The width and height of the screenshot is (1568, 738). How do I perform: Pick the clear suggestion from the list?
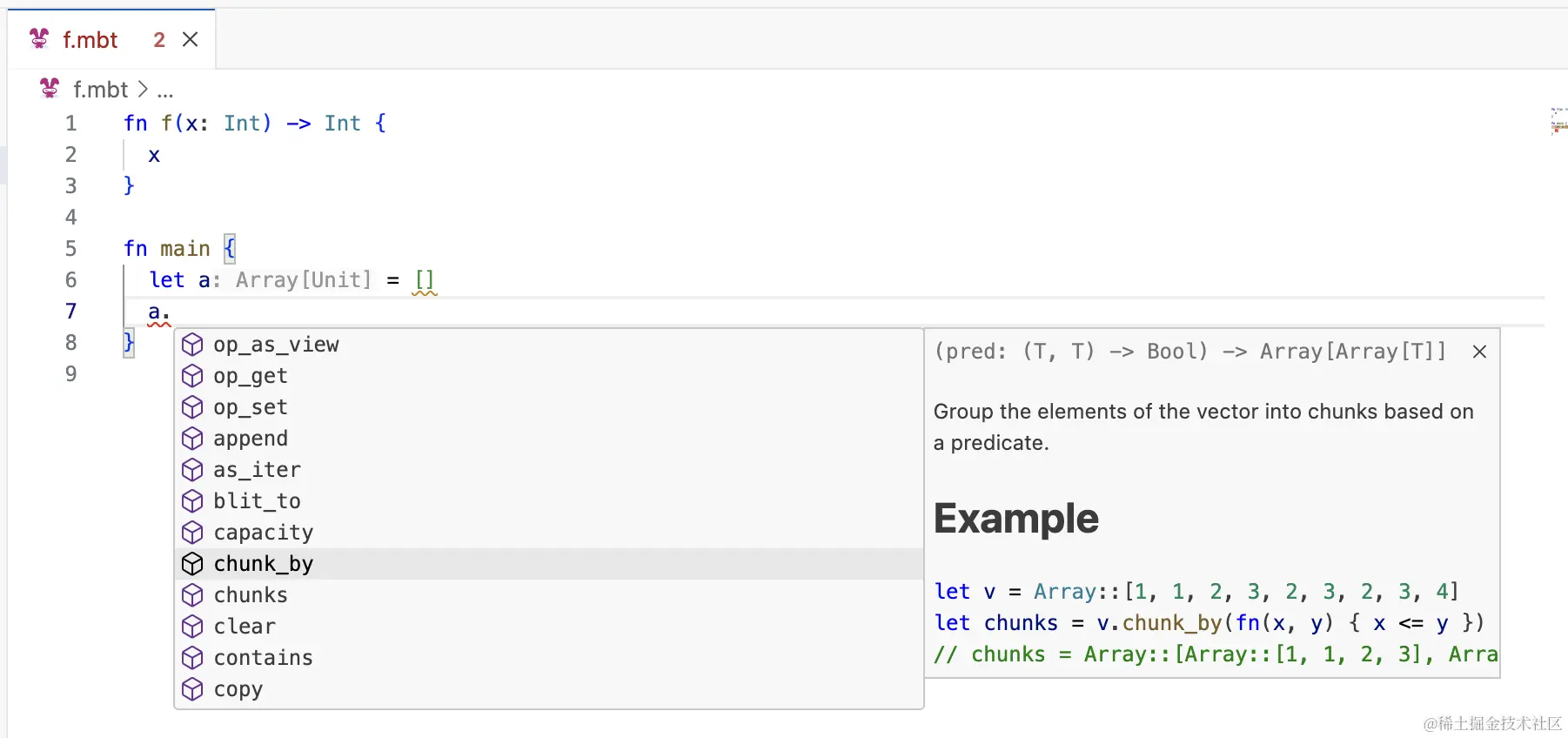click(245, 627)
